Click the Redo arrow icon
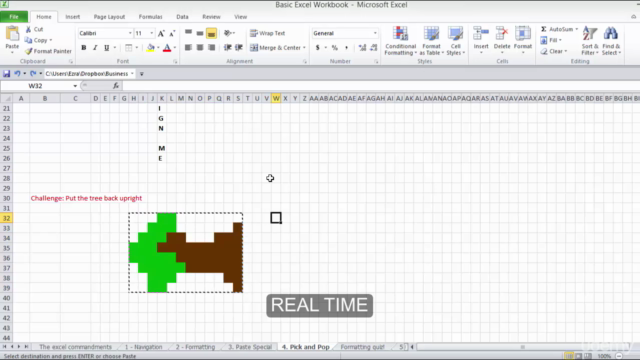640x360 pixels. click(33, 73)
